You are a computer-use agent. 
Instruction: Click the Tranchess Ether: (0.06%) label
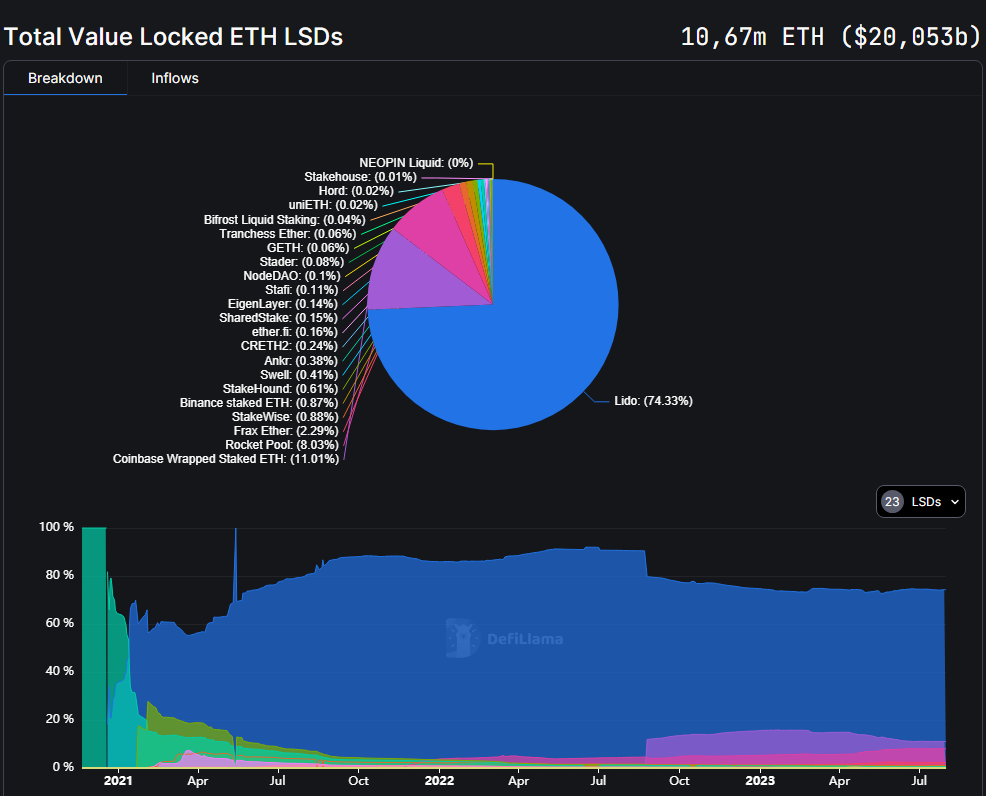[x=288, y=234]
